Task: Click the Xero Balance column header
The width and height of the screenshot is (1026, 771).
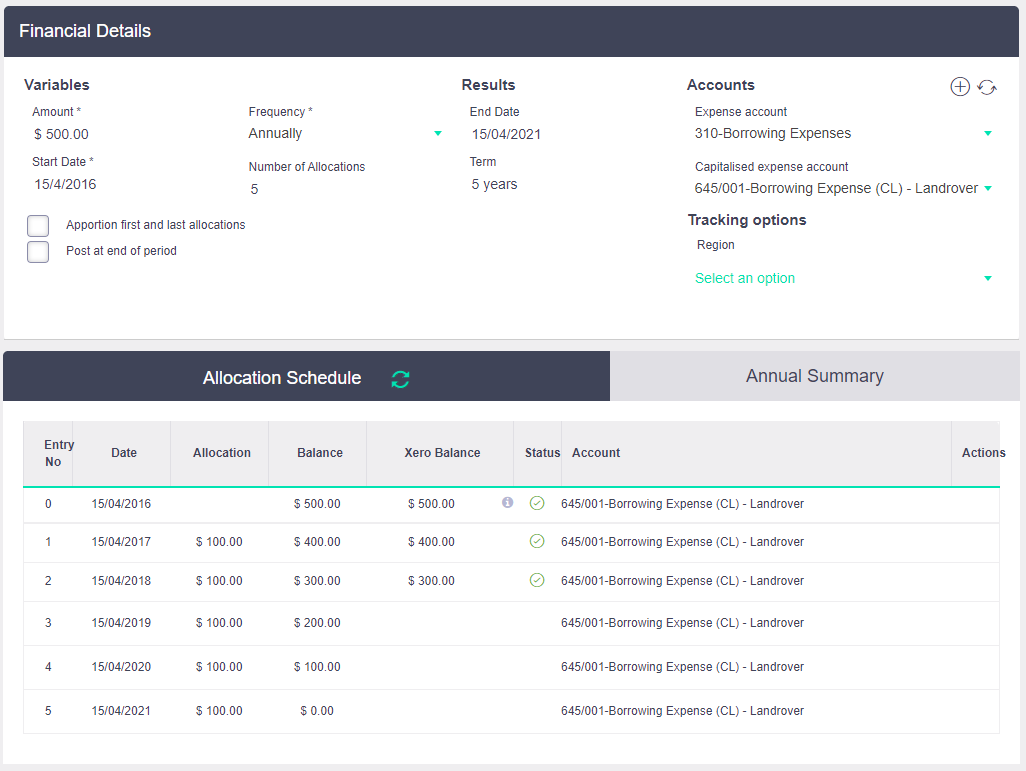Action: point(442,453)
